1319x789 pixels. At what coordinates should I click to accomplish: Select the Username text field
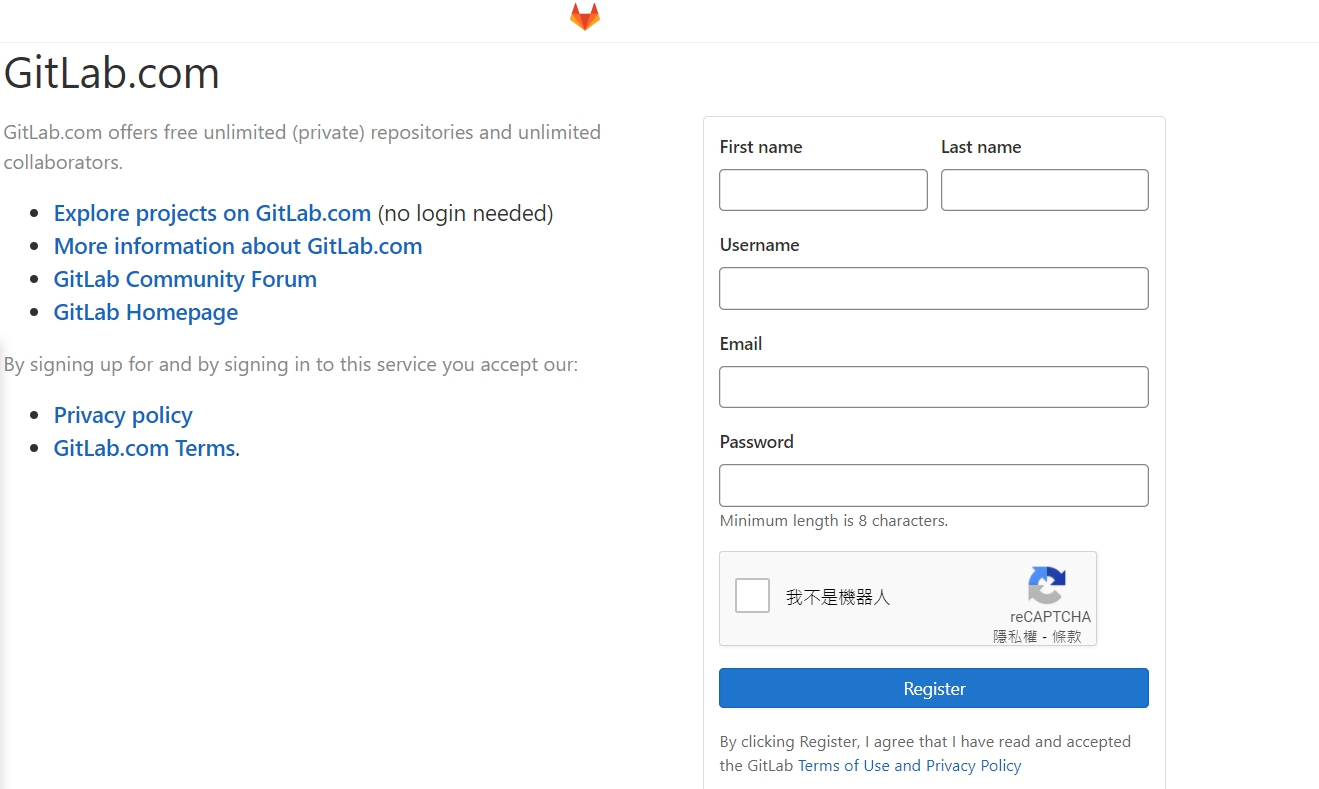[934, 288]
